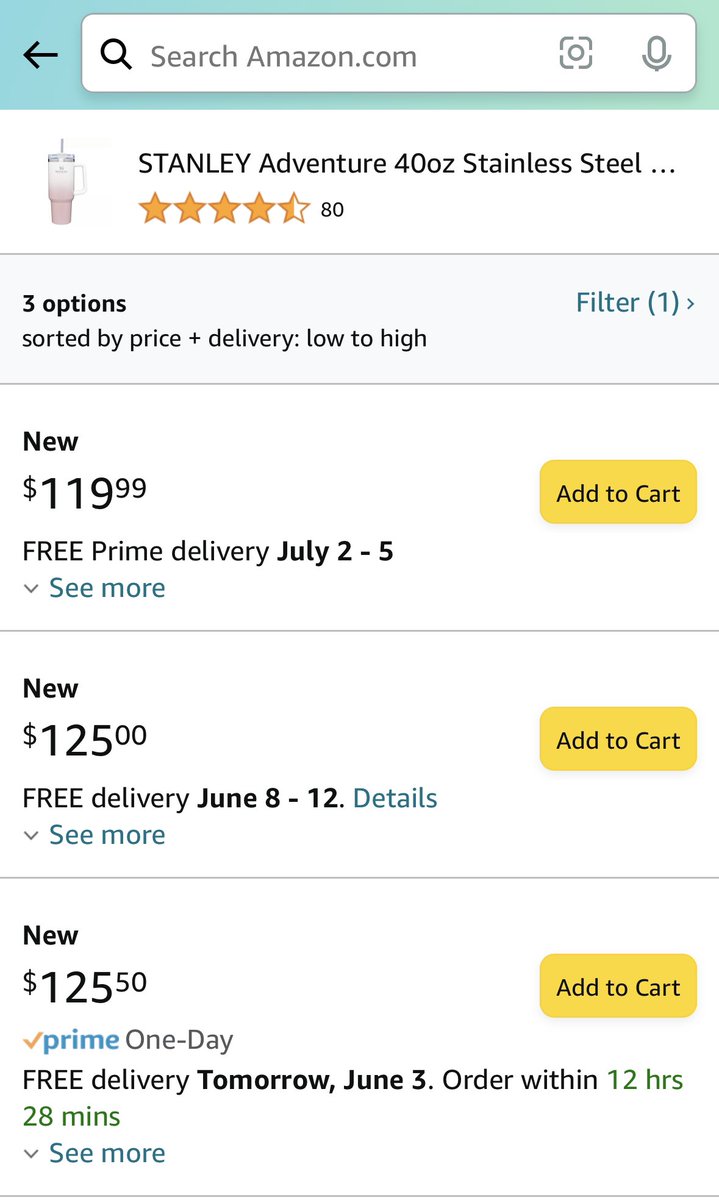Tap the sorted by price + delivery text
The height and width of the screenshot is (1200, 719).
[224, 339]
